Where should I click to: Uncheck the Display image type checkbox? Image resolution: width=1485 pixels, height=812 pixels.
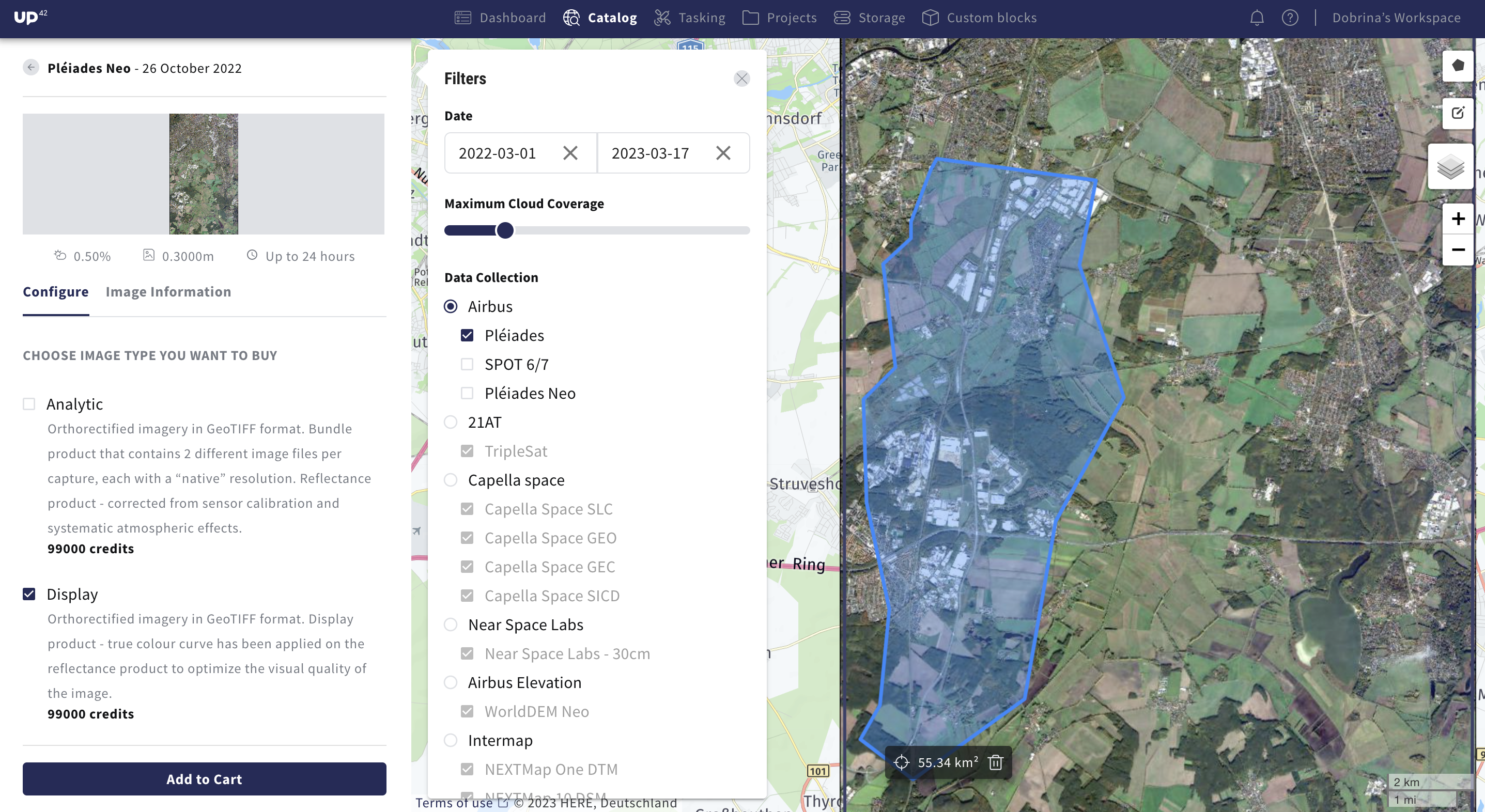point(29,594)
